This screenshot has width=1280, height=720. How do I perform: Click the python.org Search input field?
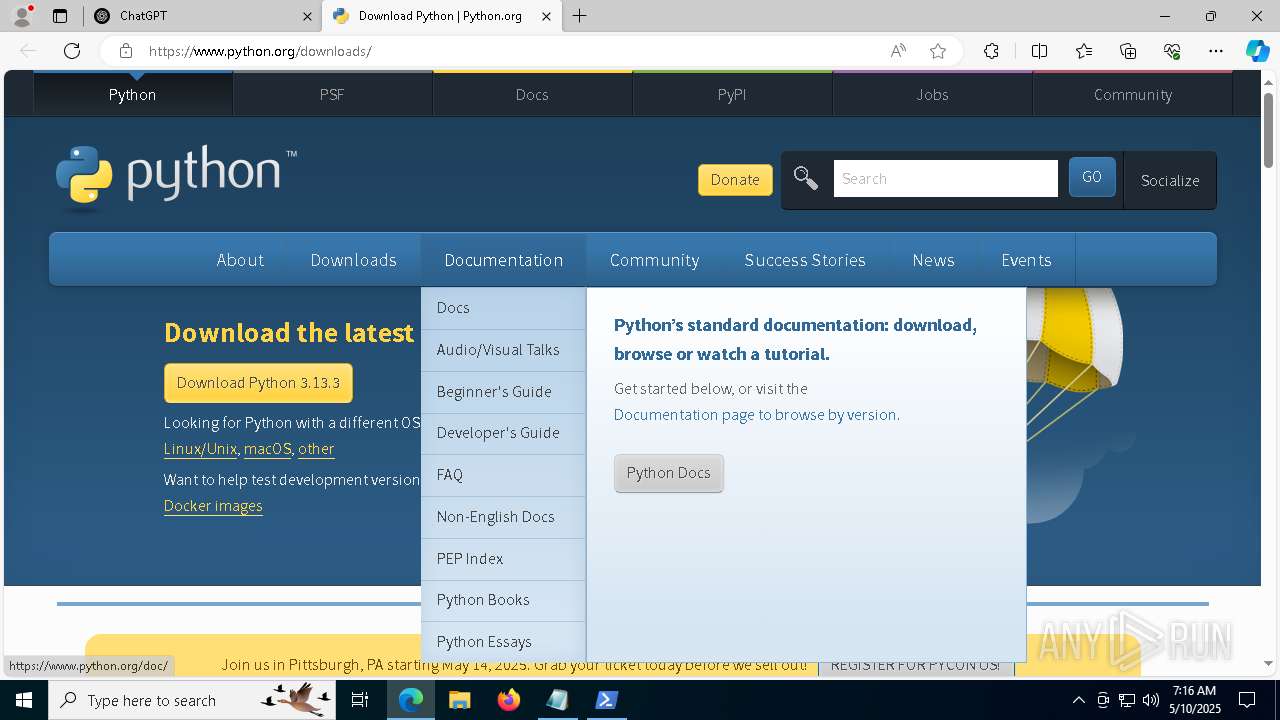click(x=945, y=179)
